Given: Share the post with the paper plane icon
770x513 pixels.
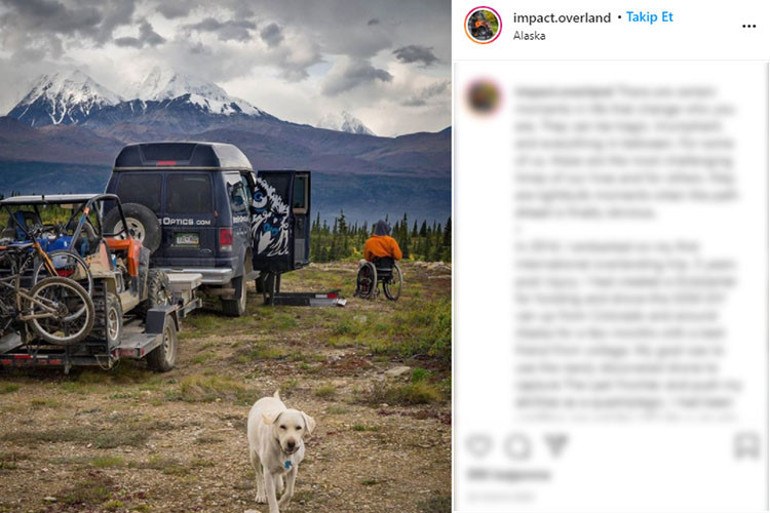Looking at the screenshot, I should [x=556, y=445].
